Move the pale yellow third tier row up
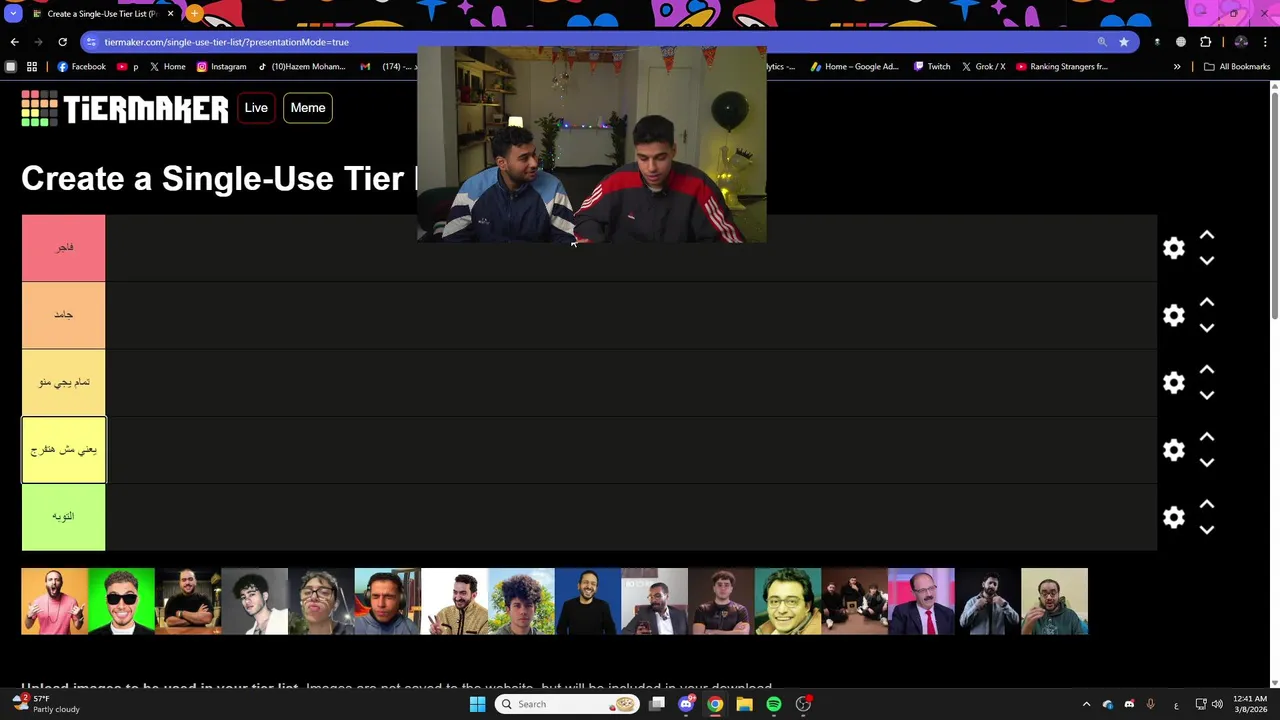 1207,369
